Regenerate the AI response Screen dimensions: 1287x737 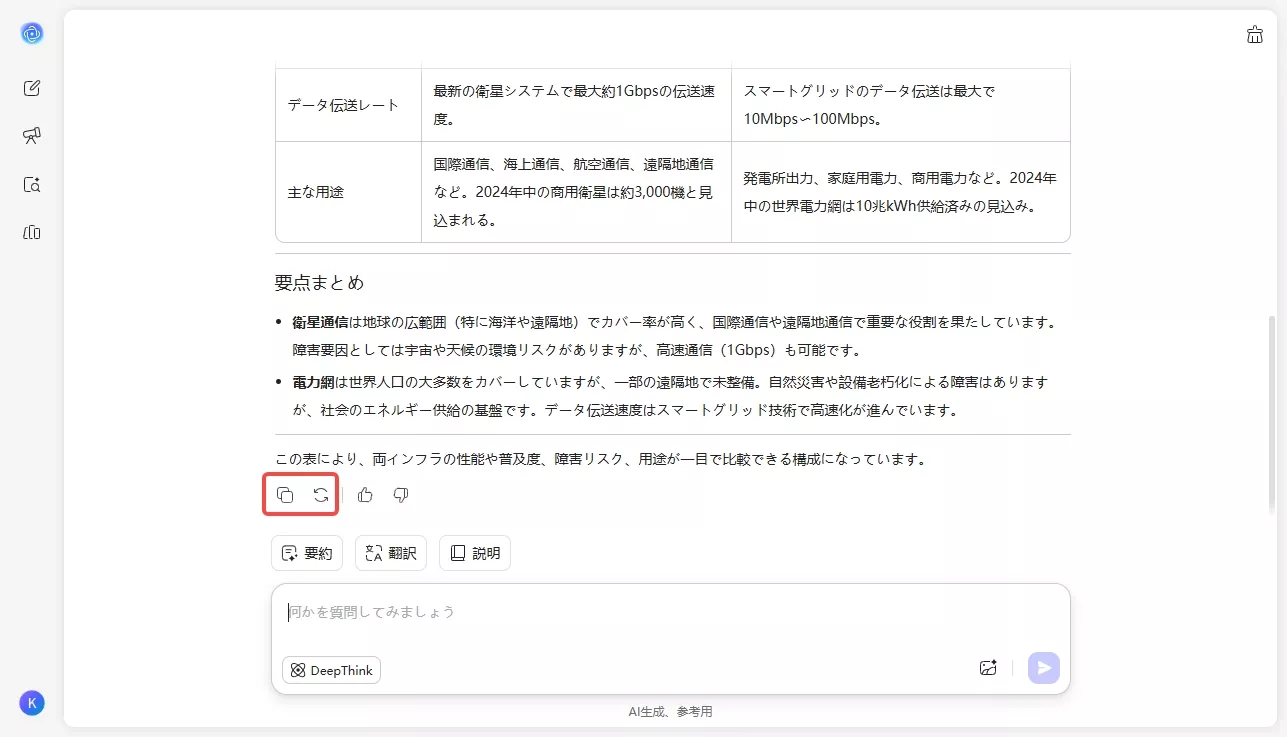point(320,494)
